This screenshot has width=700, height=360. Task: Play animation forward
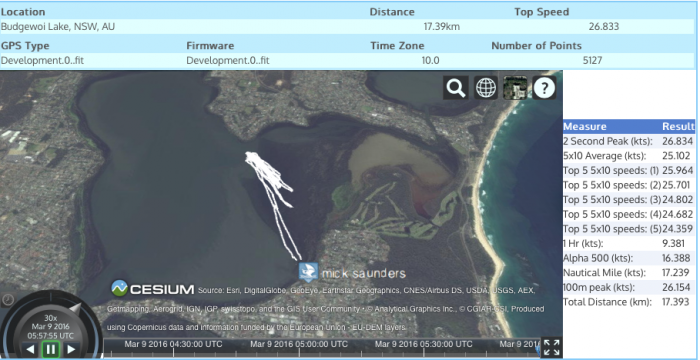coord(71,349)
